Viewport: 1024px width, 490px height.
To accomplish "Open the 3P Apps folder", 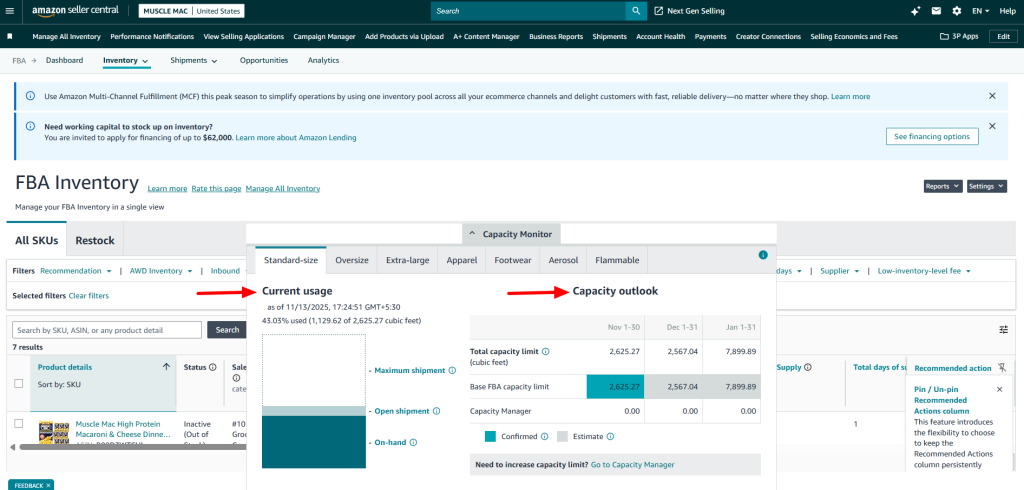I will coord(959,37).
